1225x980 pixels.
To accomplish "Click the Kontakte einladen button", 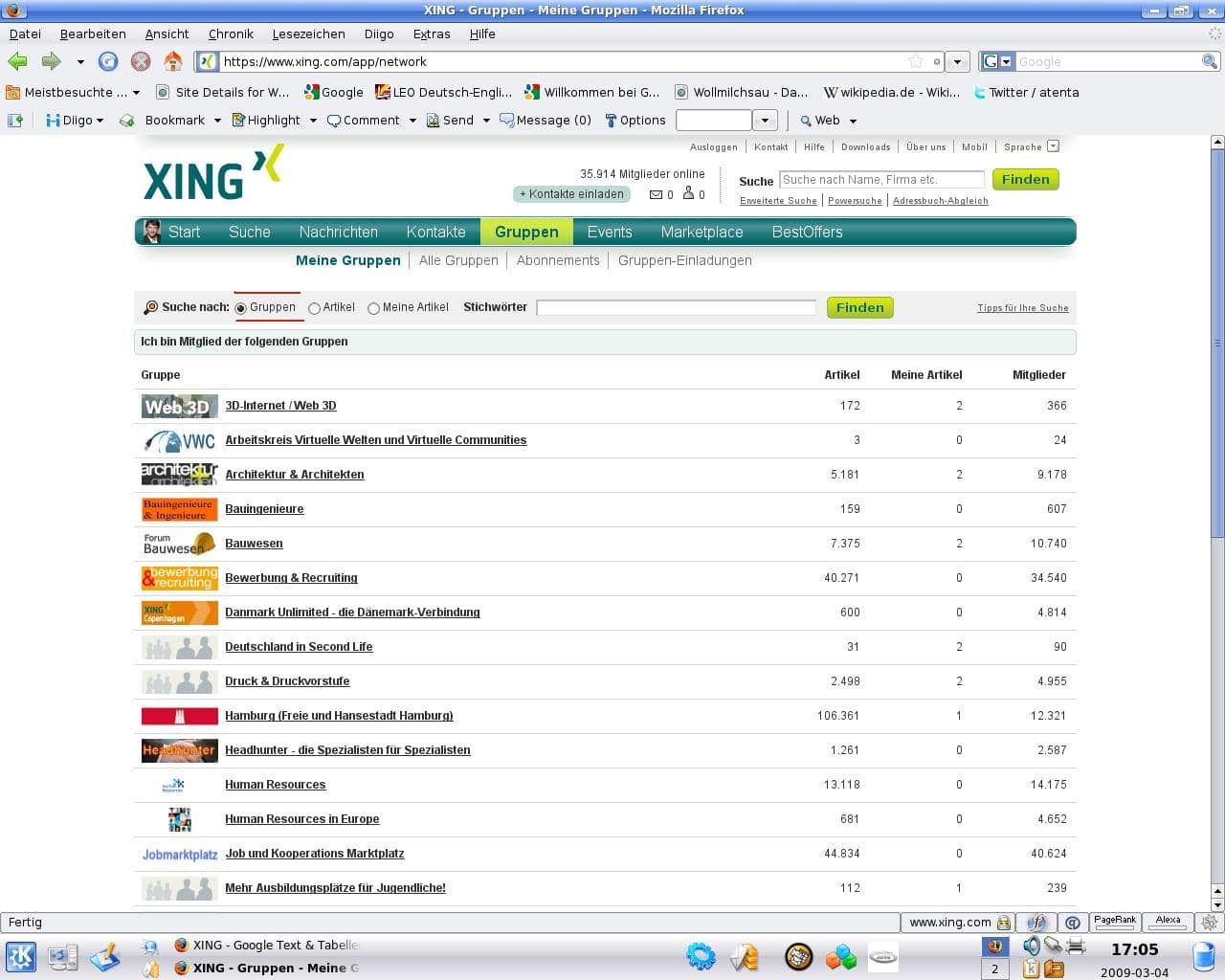I will 571,194.
